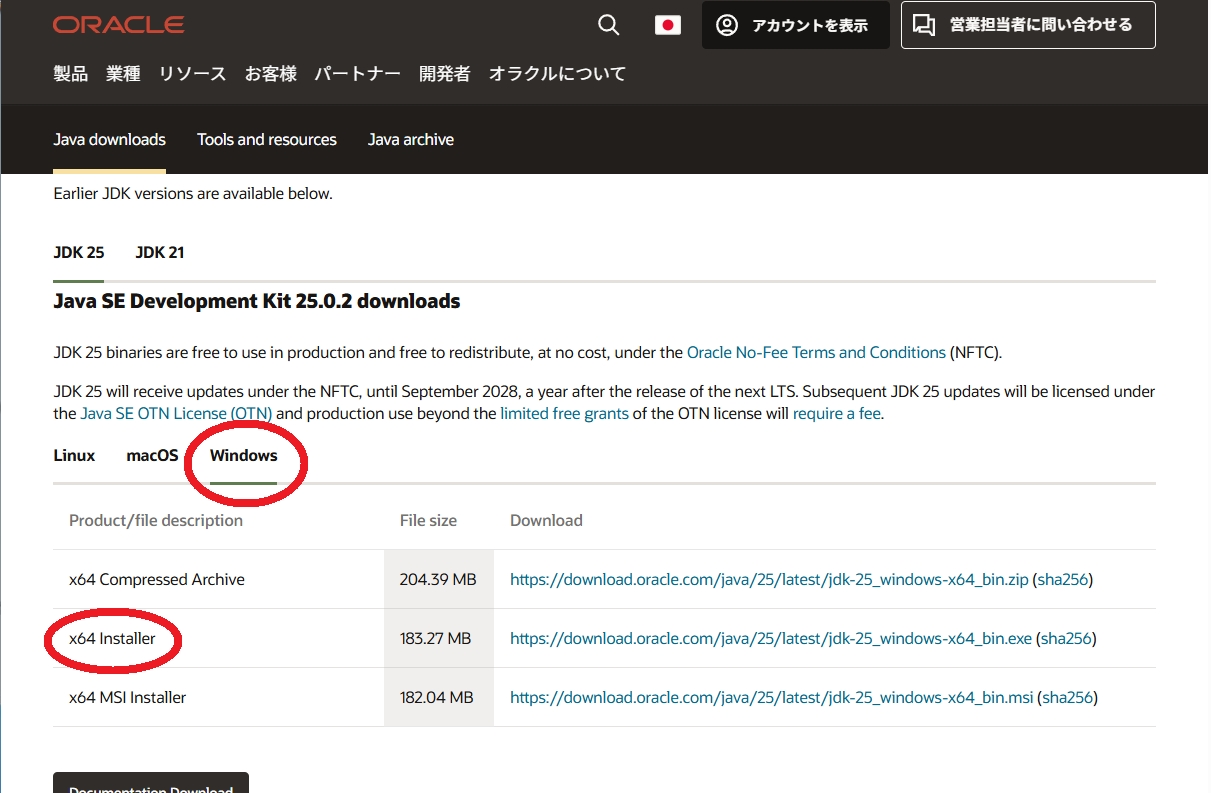The height and width of the screenshot is (793, 1211).
Task: Open the 開発者 navigation menu
Action: (445, 73)
